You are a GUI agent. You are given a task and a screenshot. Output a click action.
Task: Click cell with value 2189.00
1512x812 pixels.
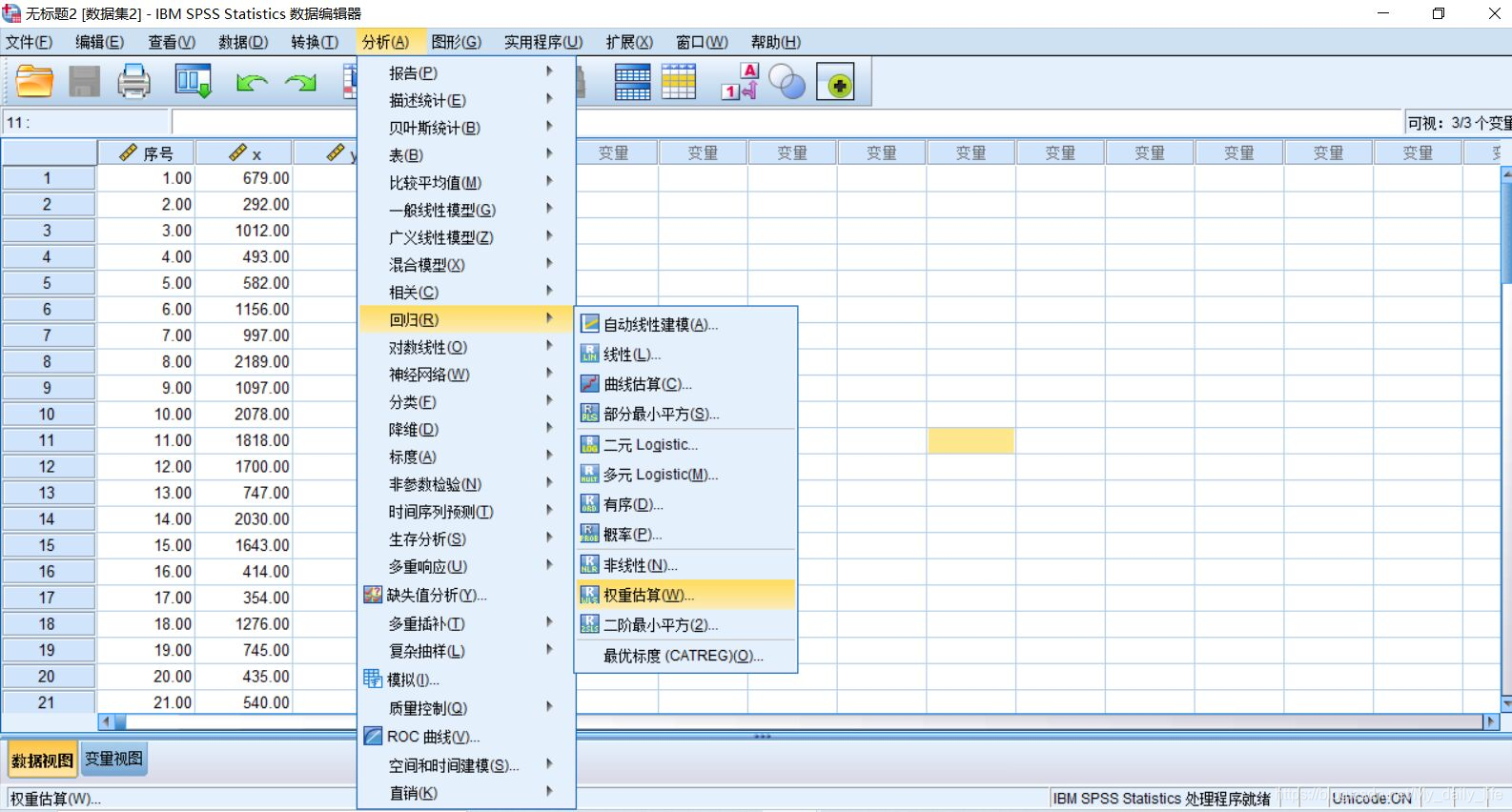point(244,362)
